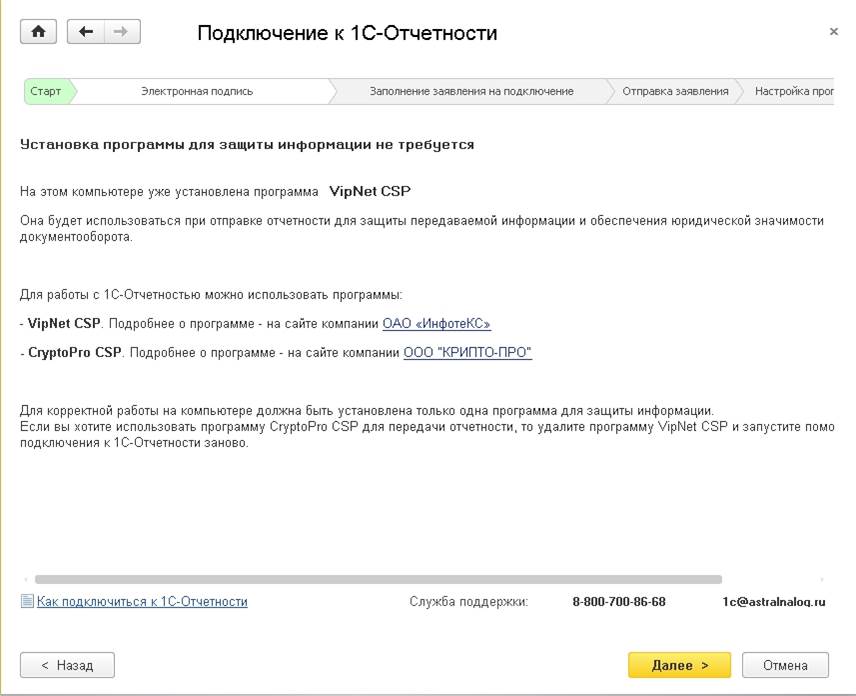
Task: Go back with the left arrow button
Action: pos(86,32)
